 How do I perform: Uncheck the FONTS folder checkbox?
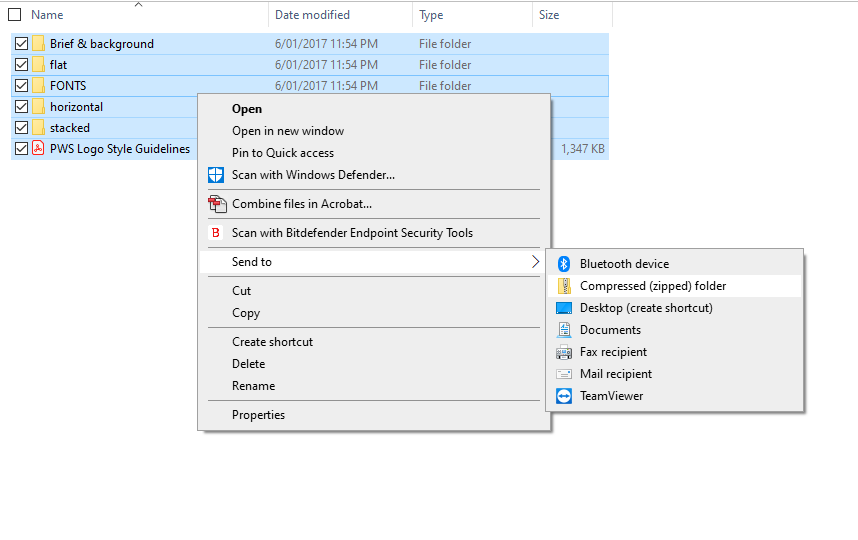tap(21, 86)
